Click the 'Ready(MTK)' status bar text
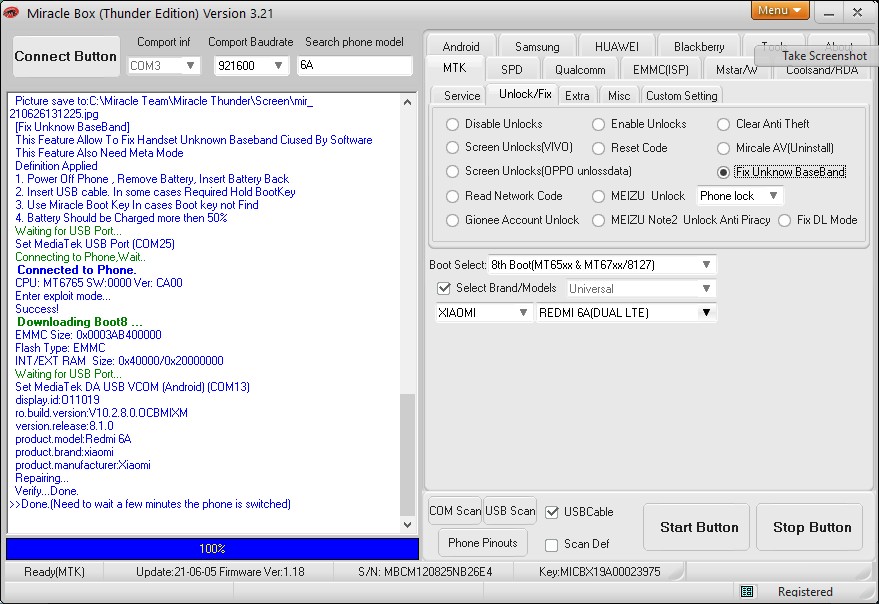Image resolution: width=879 pixels, height=604 pixels. pyautogui.click(x=54, y=572)
